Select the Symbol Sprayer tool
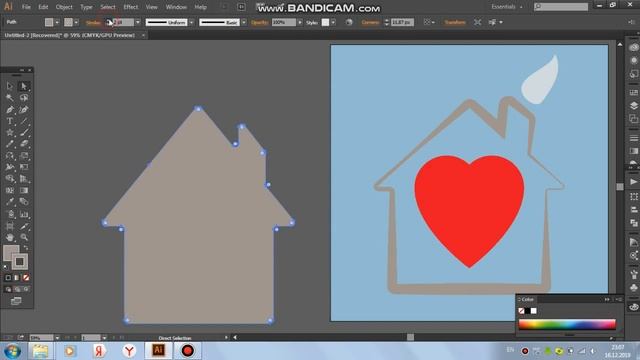This screenshot has width=640, height=360. pyautogui.click(x=10, y=214)
